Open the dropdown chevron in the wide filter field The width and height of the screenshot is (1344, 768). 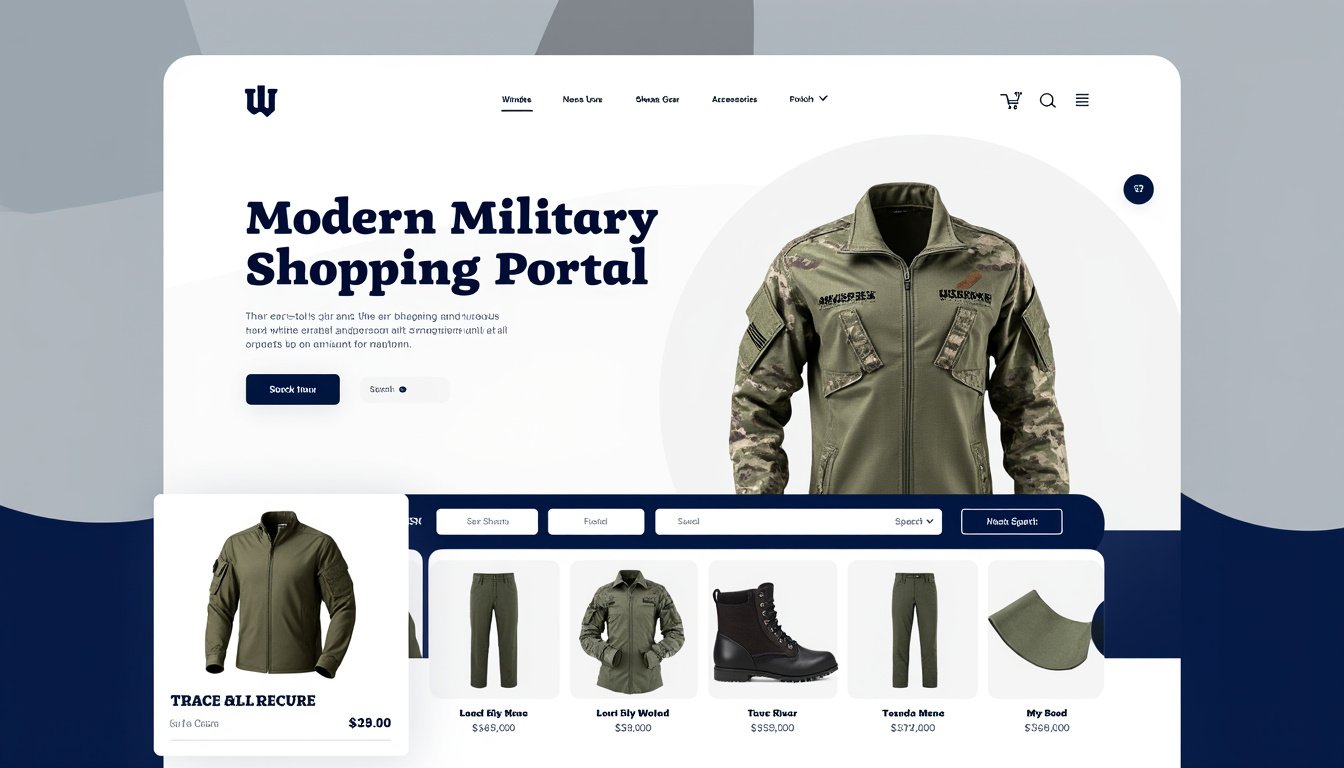click(930, 521)
